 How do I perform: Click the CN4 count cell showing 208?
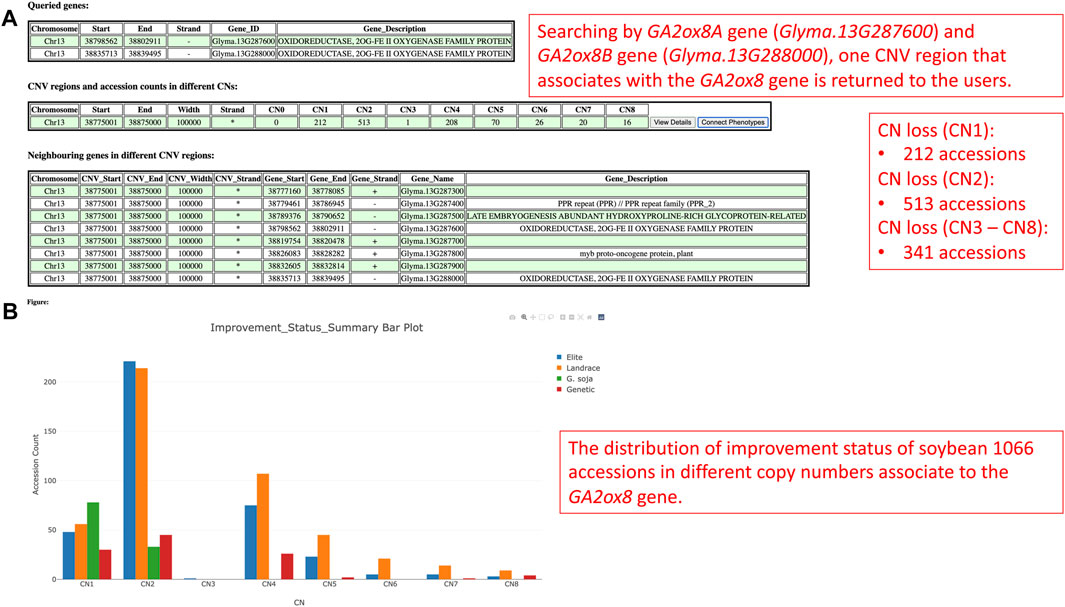coord(452,123)
